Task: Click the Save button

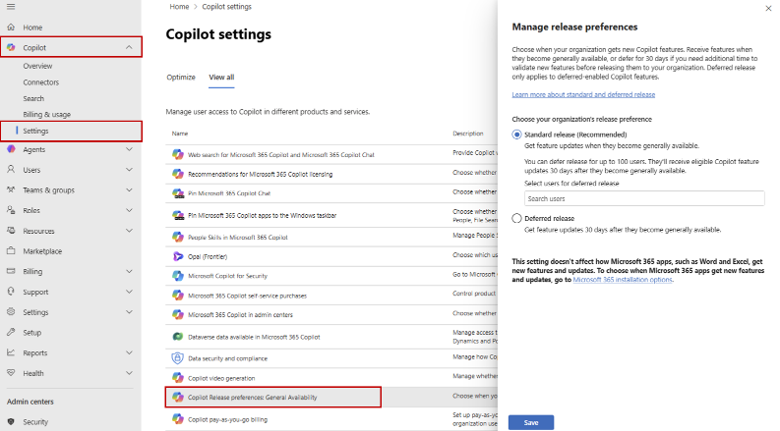Action: click(530, 422)
